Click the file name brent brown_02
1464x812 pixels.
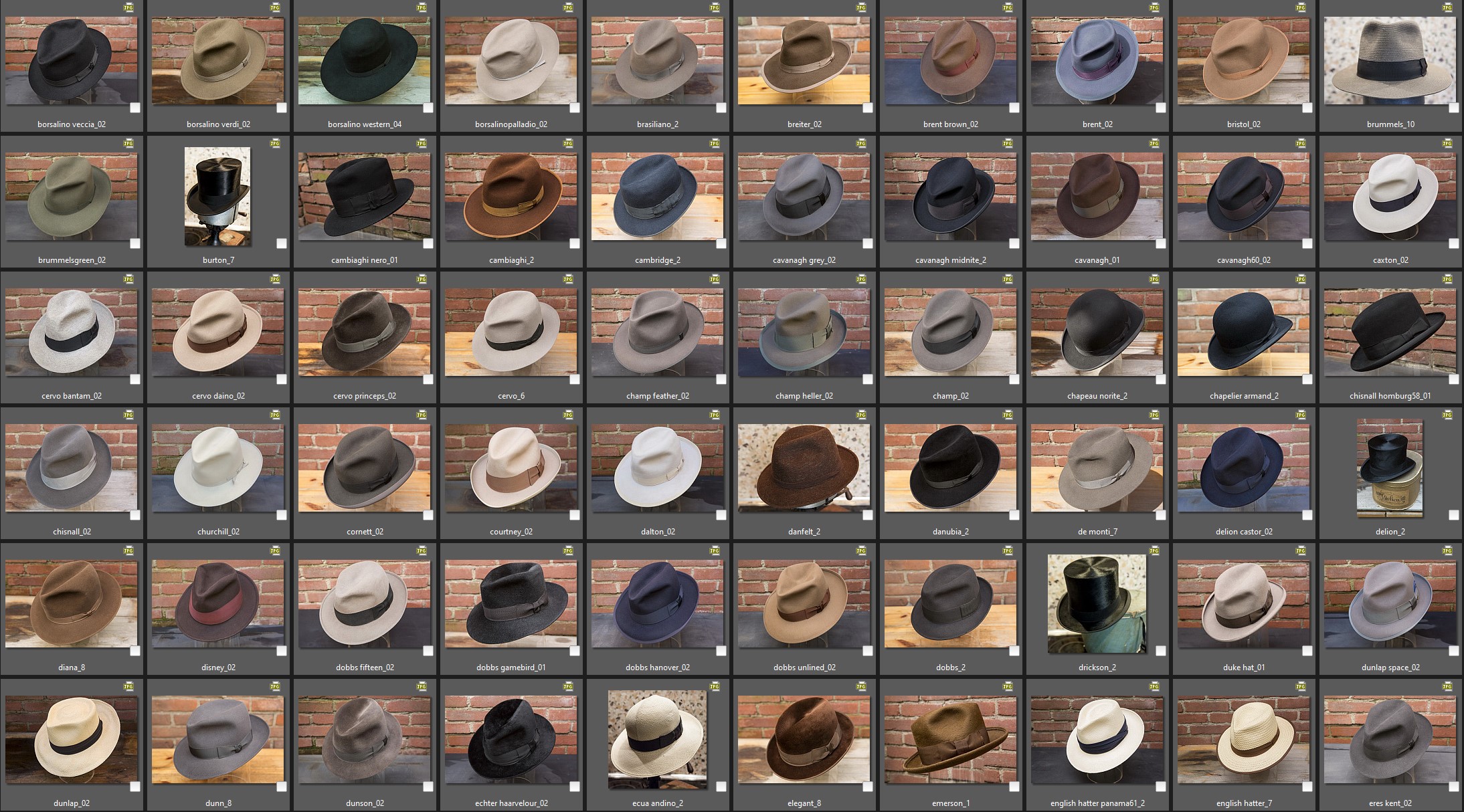[951, 124]
